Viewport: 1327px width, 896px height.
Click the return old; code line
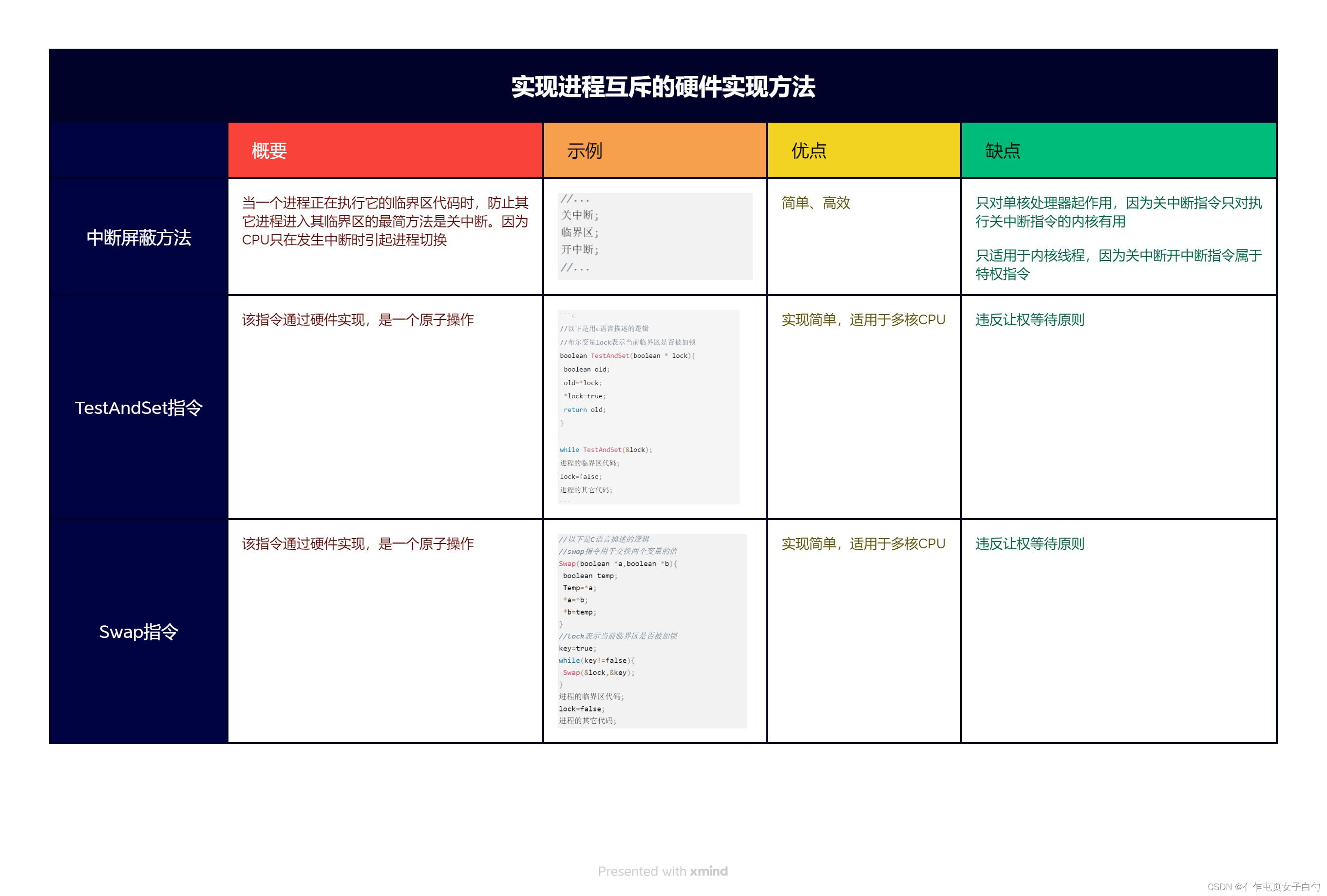[x=585, y=410]
